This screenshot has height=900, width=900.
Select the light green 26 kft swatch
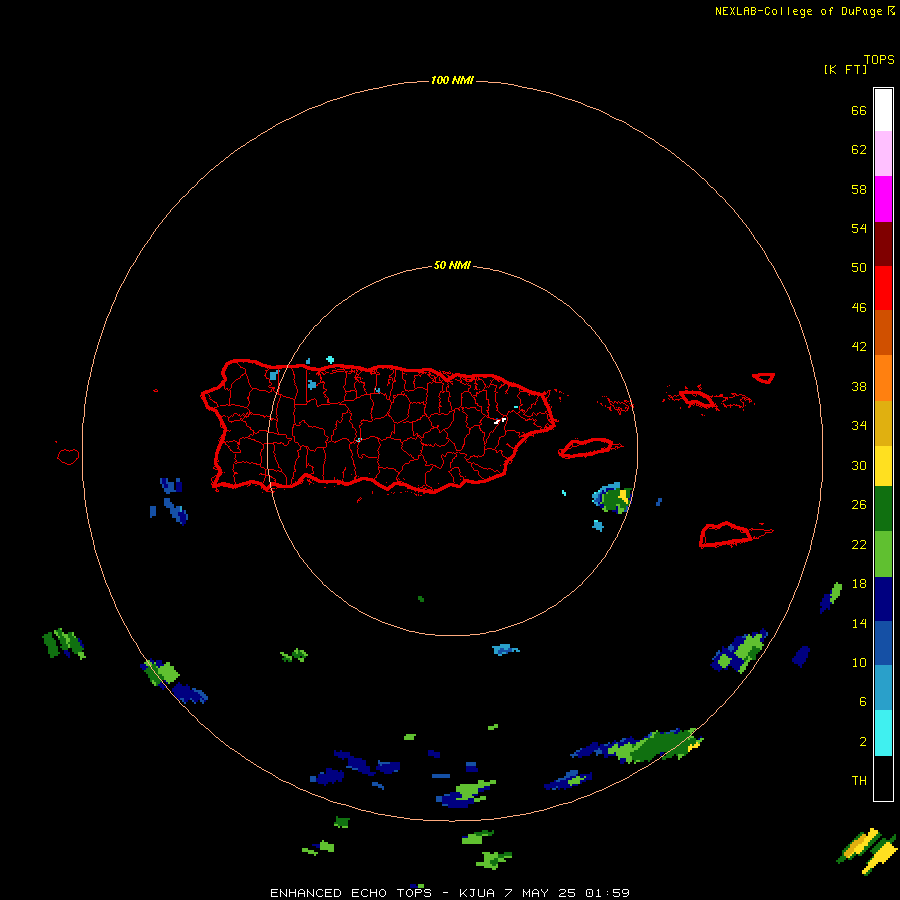click(x=883, y=554)
